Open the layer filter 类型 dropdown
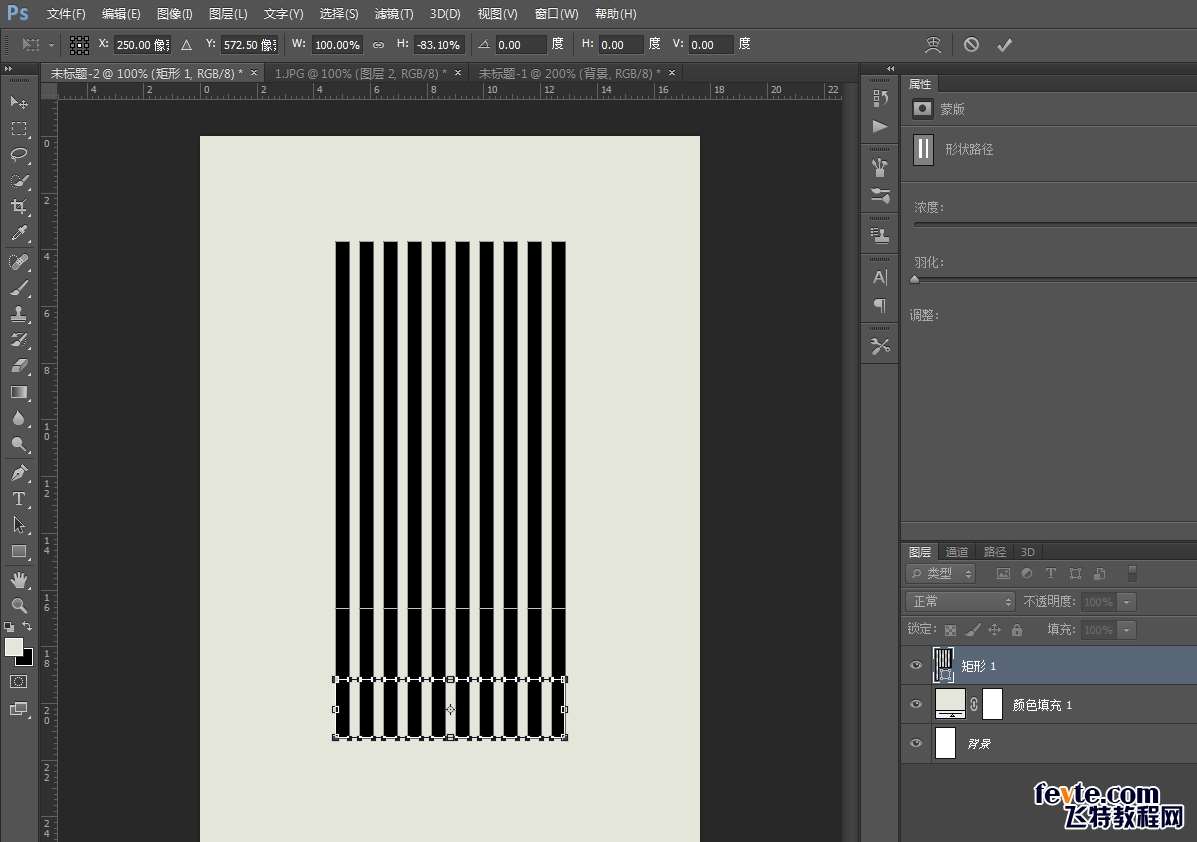 pyautogui.click(x=941, y=574)
